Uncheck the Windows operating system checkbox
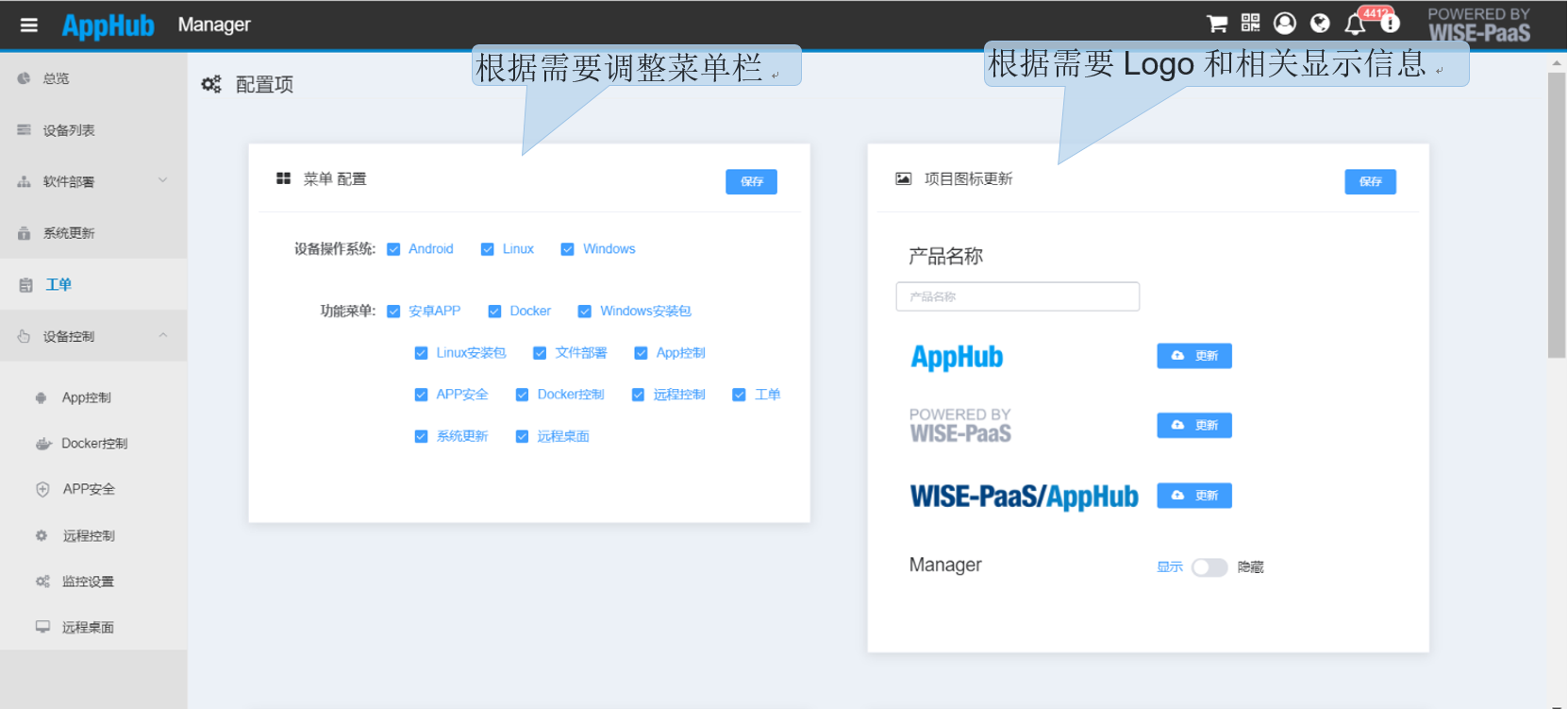 coord(568,249)
